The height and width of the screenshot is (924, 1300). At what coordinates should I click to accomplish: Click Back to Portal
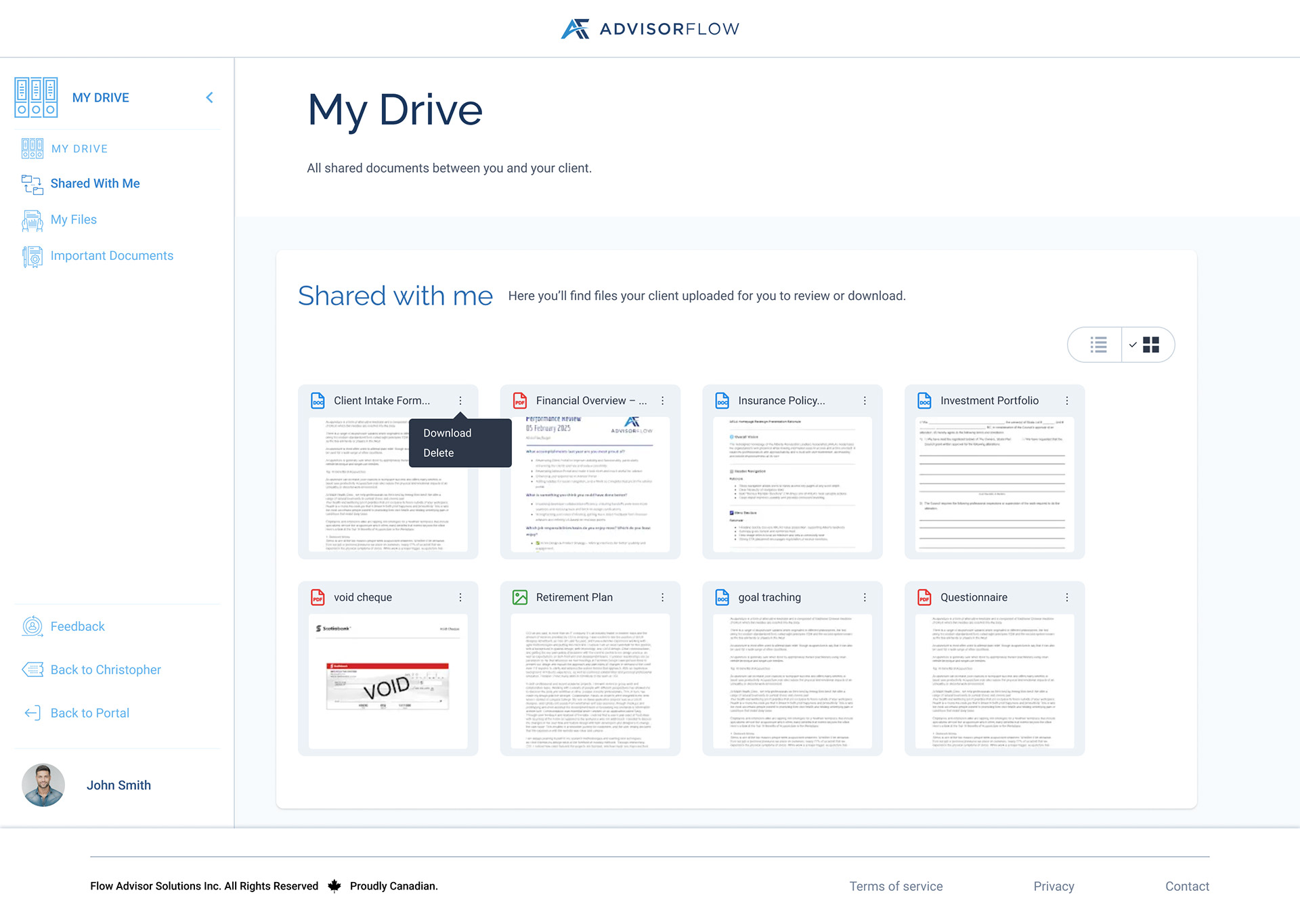pyautogui.click(x=89, y=713)
